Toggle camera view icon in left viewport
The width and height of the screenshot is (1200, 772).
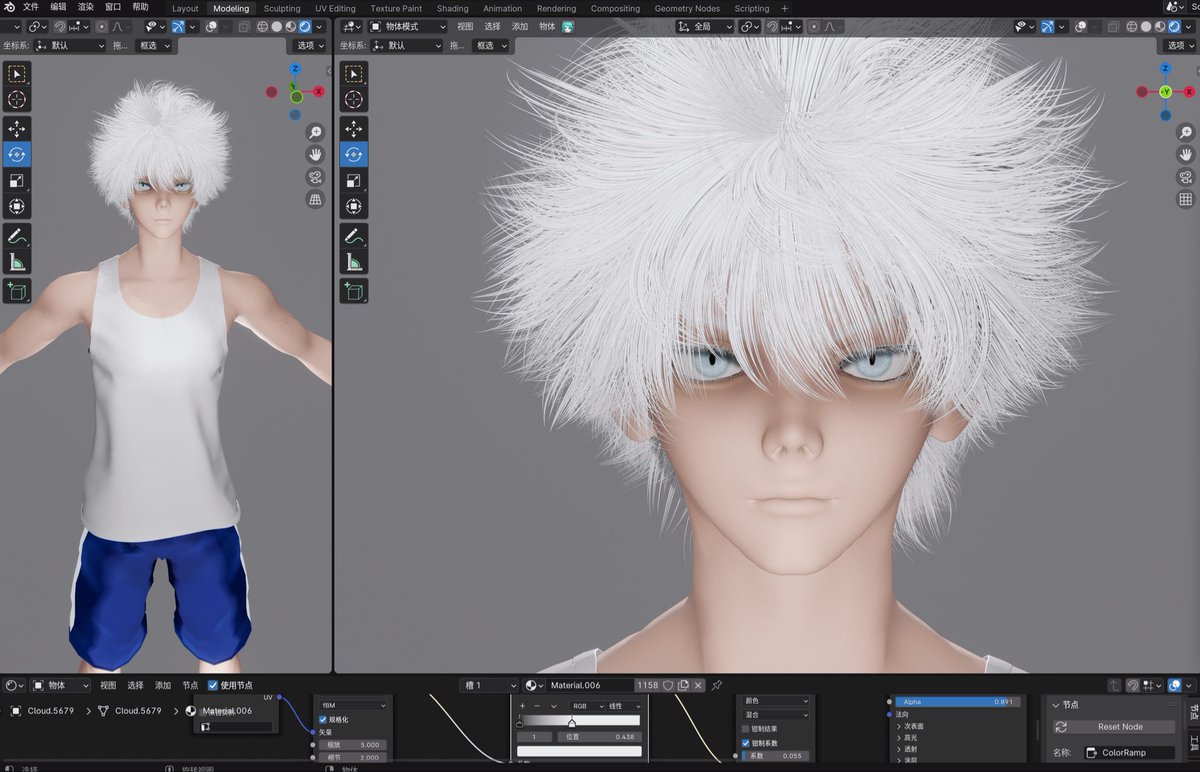pos(315,177)
